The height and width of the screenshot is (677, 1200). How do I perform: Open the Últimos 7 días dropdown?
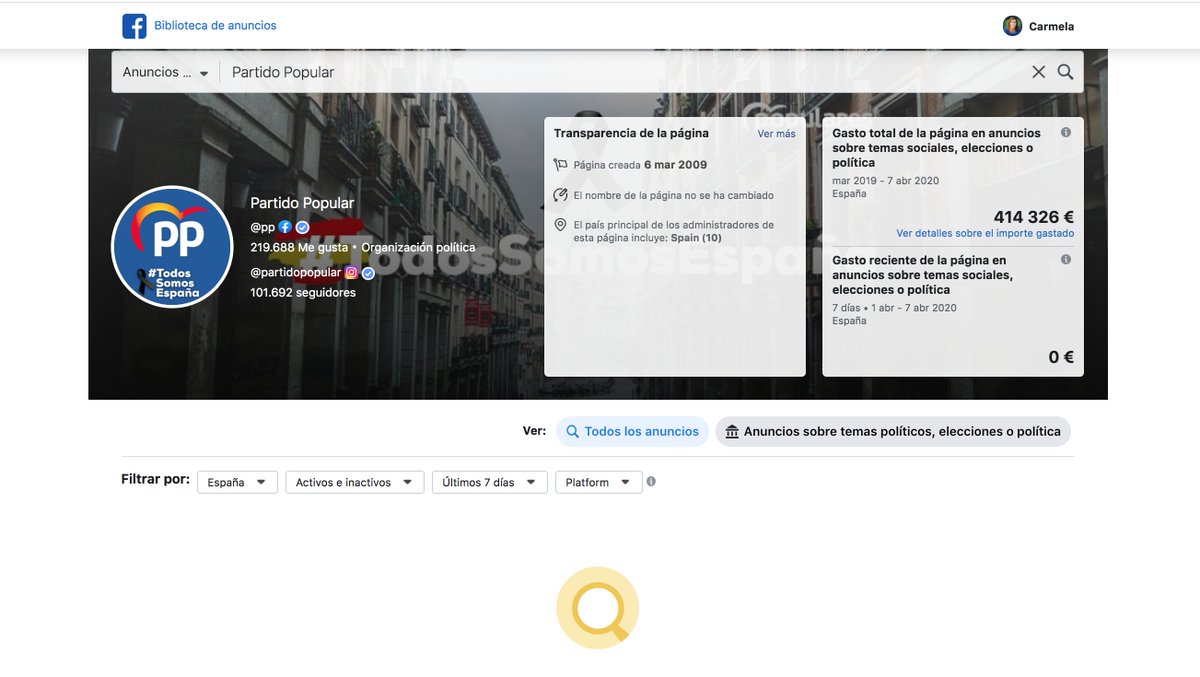click(489, 482)
